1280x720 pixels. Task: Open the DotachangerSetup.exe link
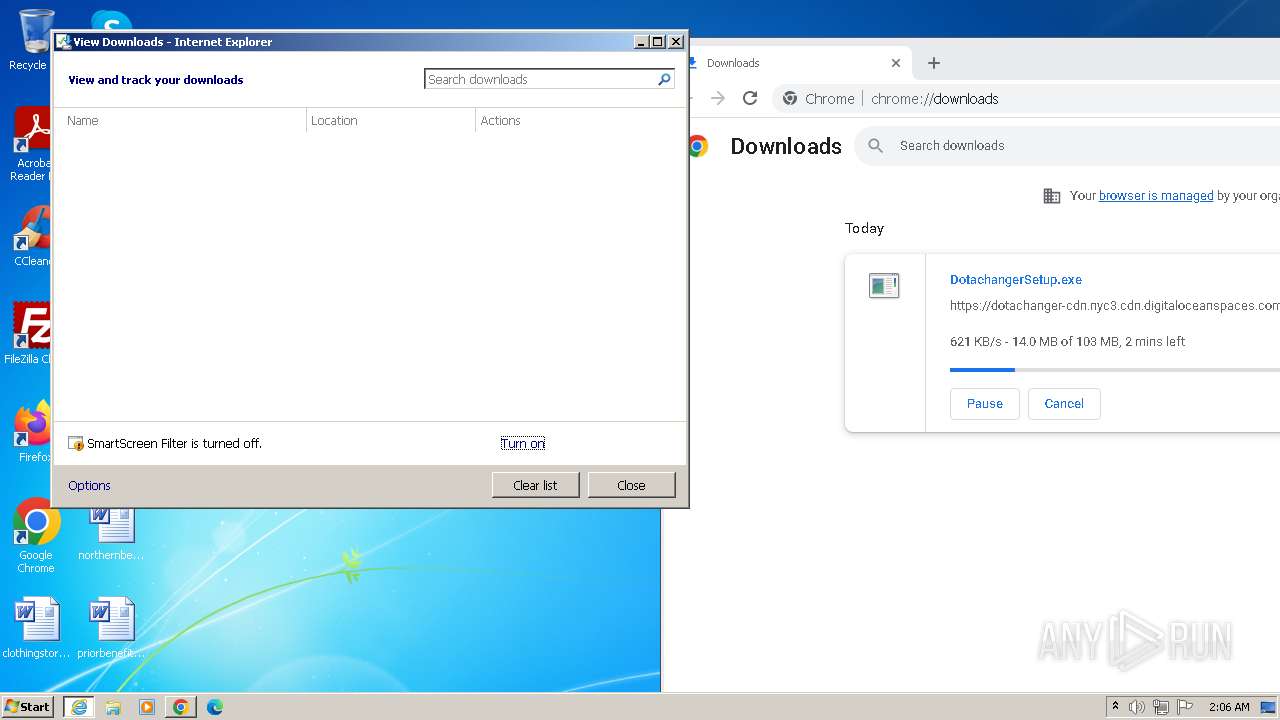1016,280
